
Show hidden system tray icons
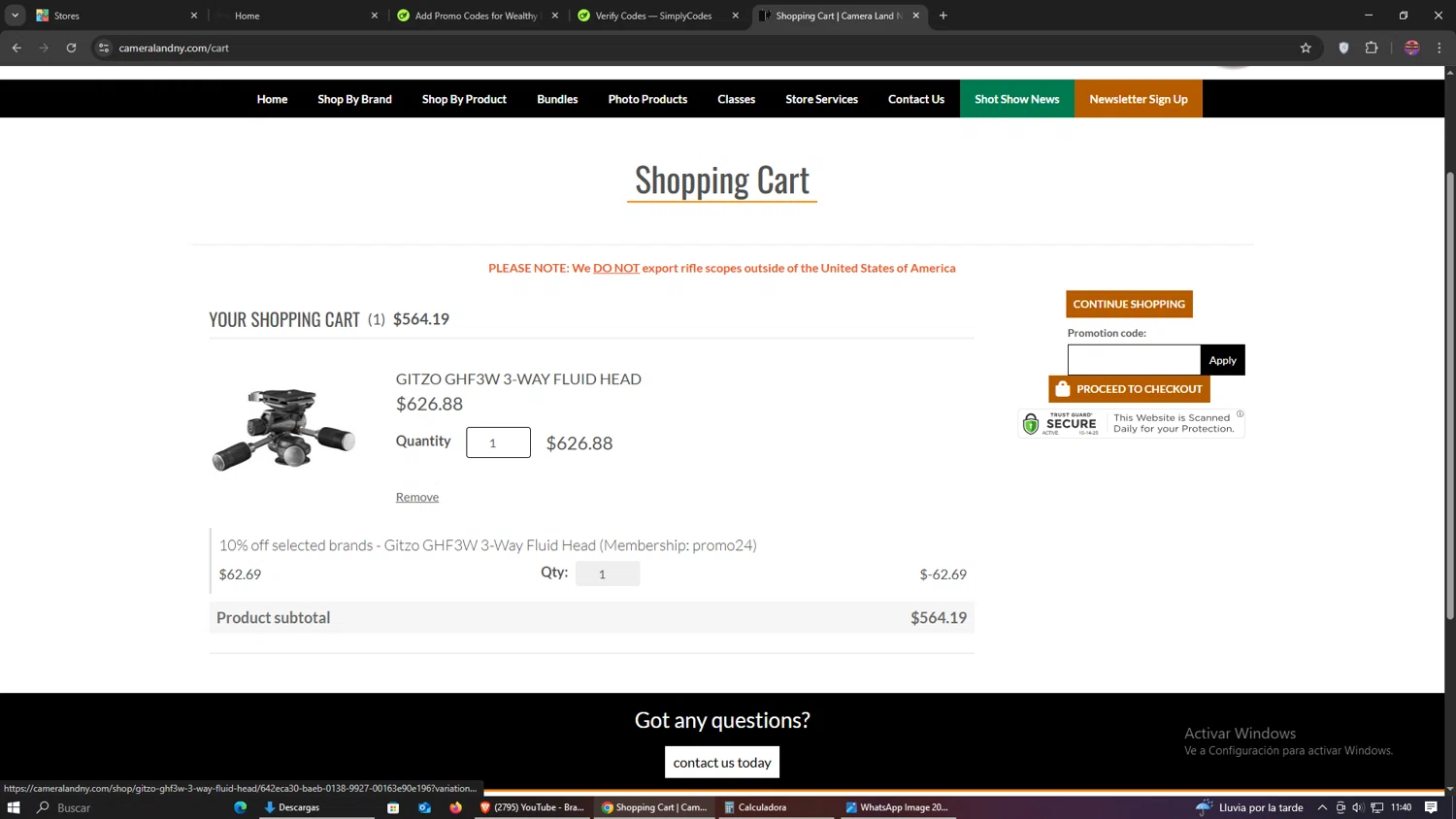click(1322, 807)
